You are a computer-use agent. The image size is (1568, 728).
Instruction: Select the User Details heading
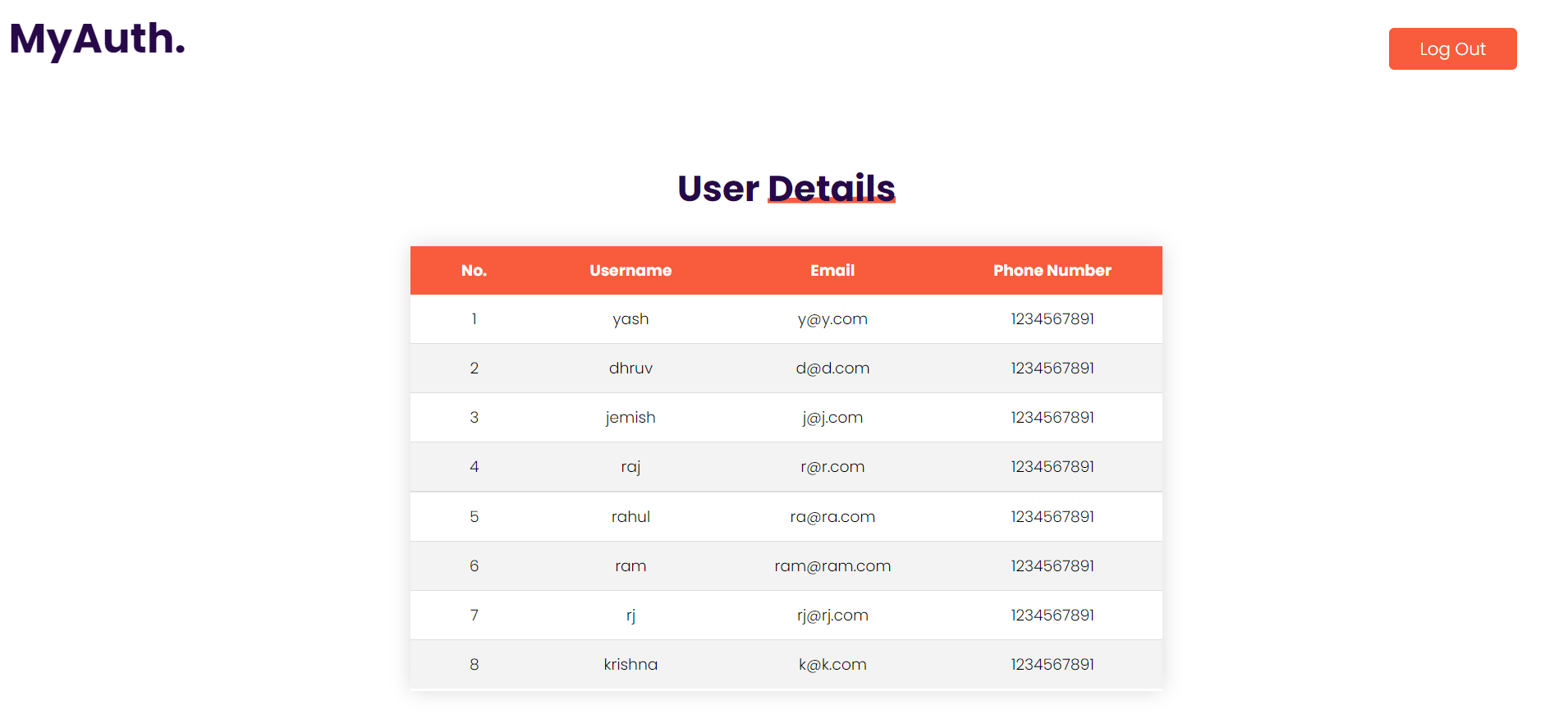[786, 188]
